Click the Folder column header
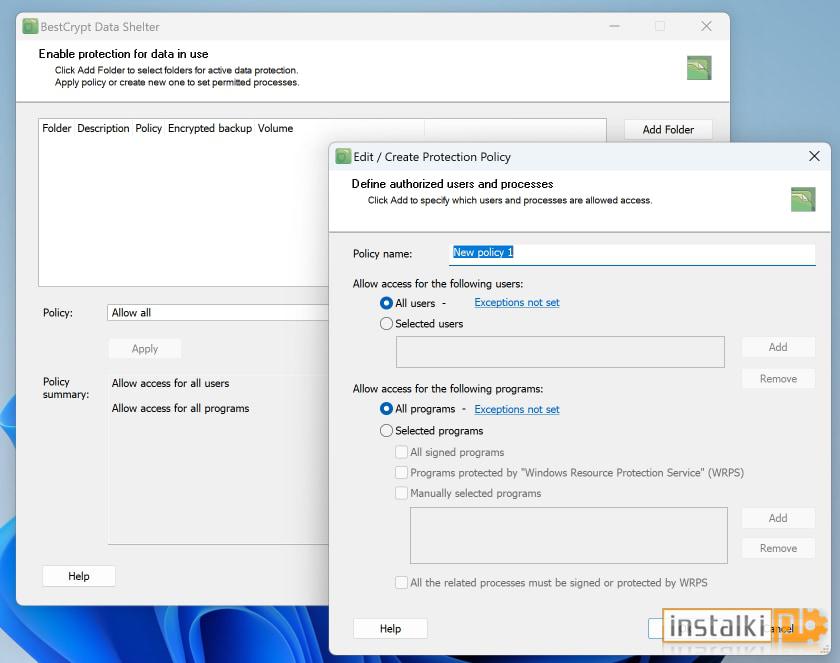Screen dimensions: 840x663 point(56,128)
